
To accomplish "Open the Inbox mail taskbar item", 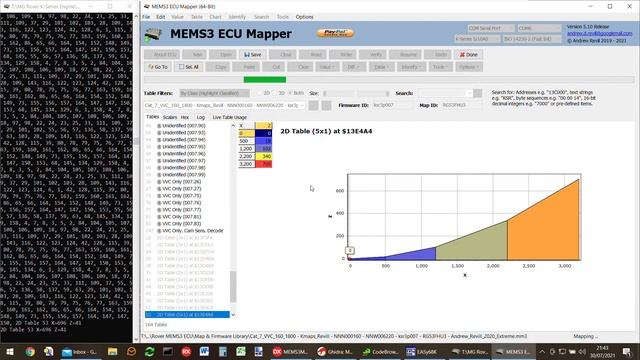I will [x=80, y=351].
